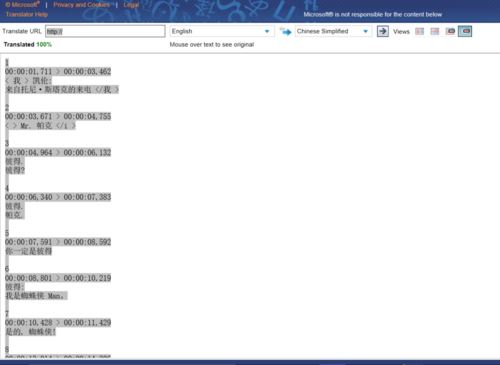Click the timestamp 00:00:01,711 line
The image size is (500, 365).
[58, 71]
